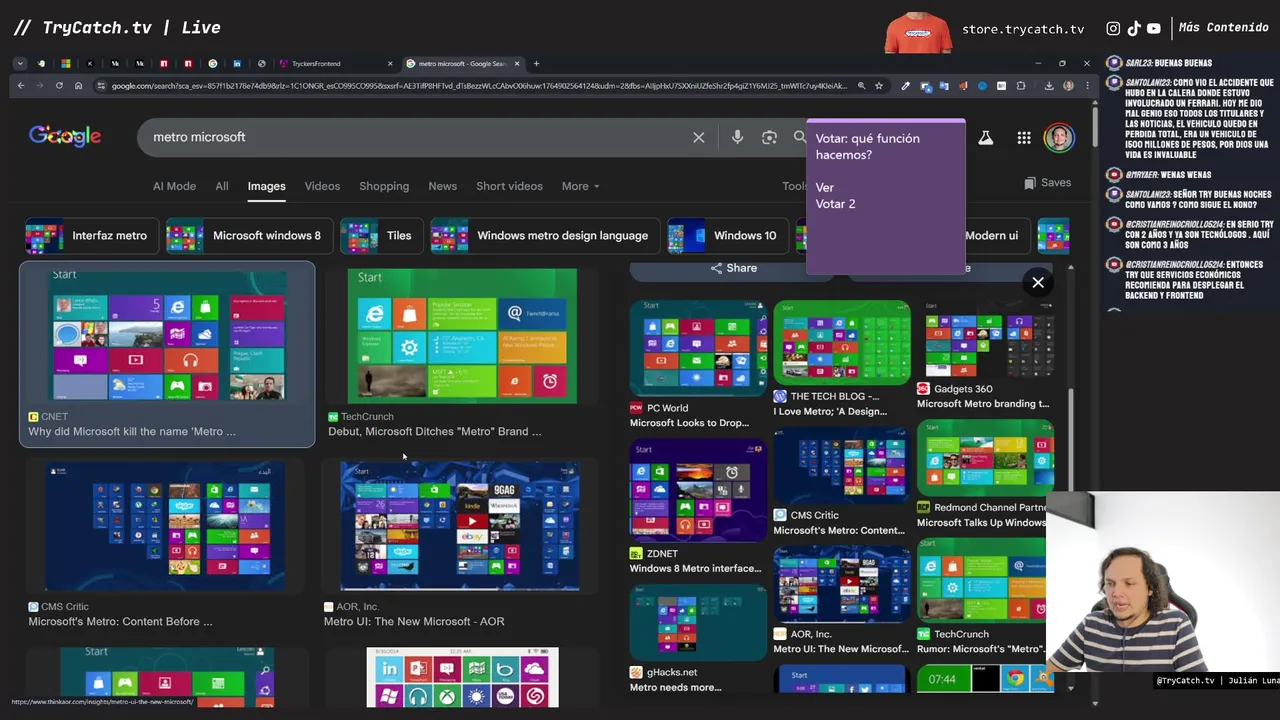Start voice search with the microphone icon
The height and width of the screenshot is (720, 1280).
coord(737,137)
